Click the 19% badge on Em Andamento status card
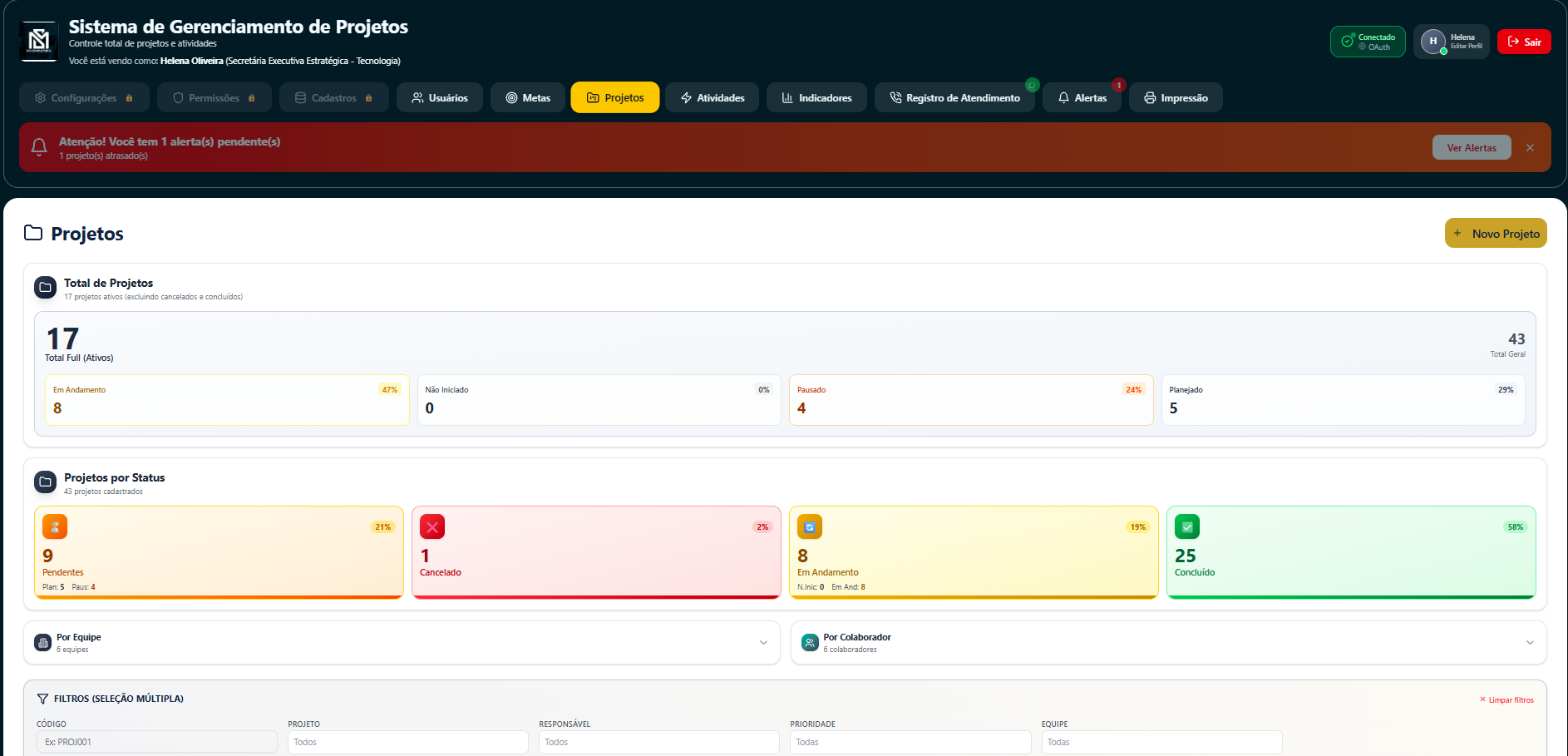The width and height of the screenshot is (1568, 756). click(x=1138, y=526)
